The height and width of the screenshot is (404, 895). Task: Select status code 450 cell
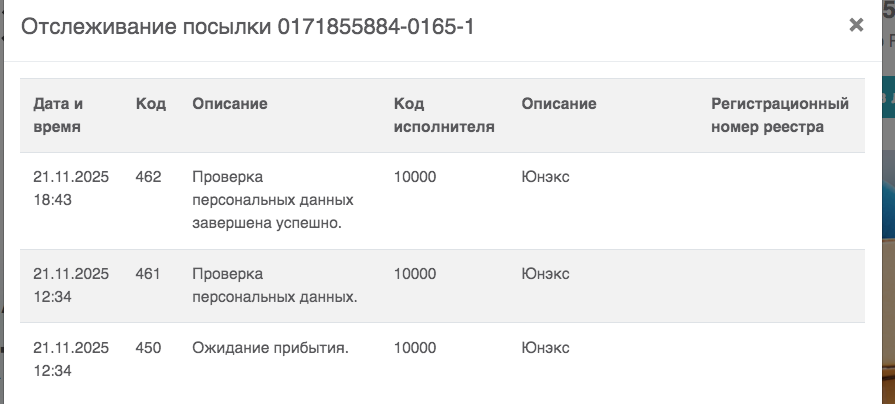148,348
